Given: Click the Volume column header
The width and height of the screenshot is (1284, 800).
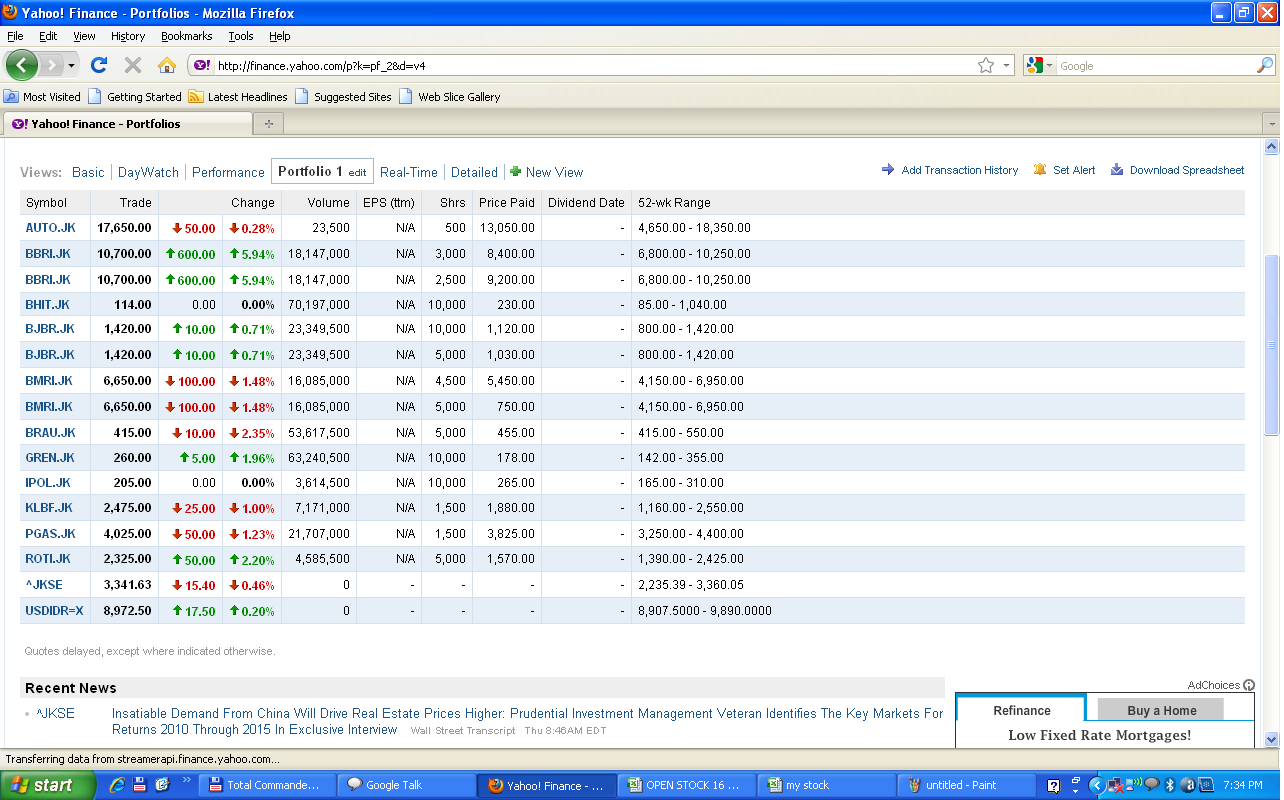Looking at the screenshot, I should [x=329, y=202].
